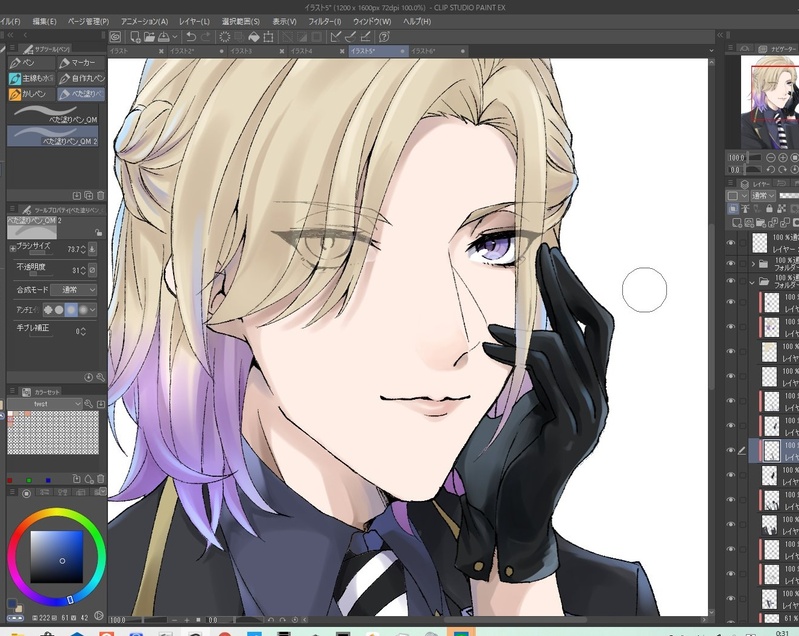The height and width of the screenshot is (636, 799).
Task: Select マーカー sub tool group
Action: click(x=81, y=63)
